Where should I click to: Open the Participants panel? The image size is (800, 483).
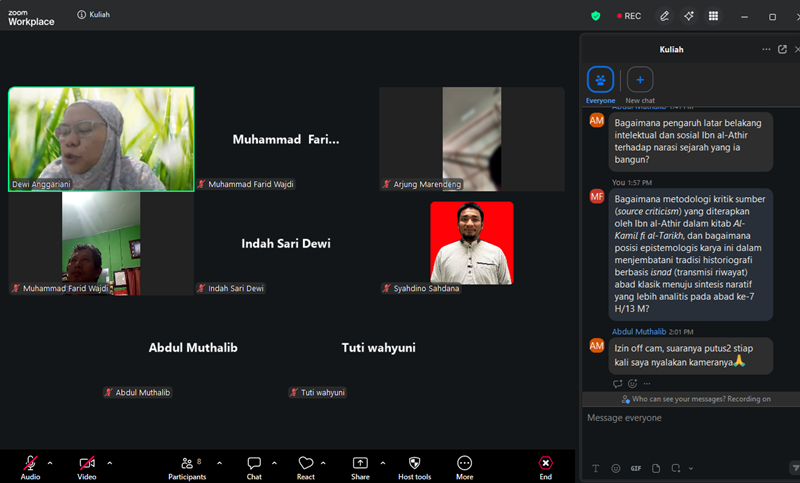(187, 467)
